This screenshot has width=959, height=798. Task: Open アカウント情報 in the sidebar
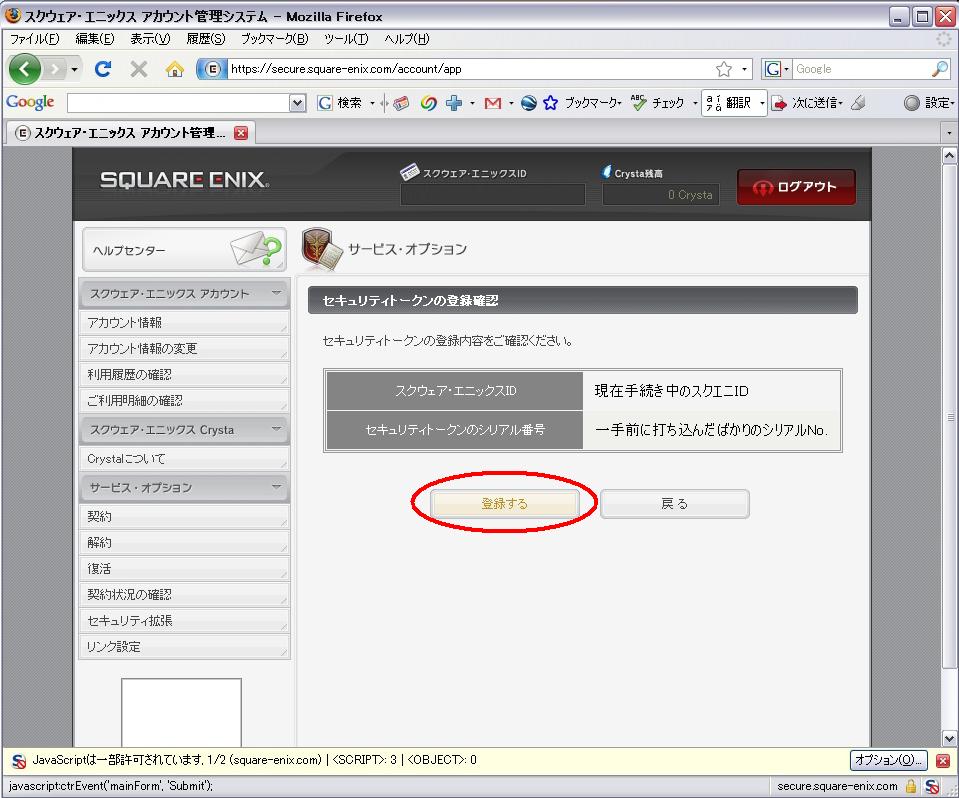click(184, 322)
